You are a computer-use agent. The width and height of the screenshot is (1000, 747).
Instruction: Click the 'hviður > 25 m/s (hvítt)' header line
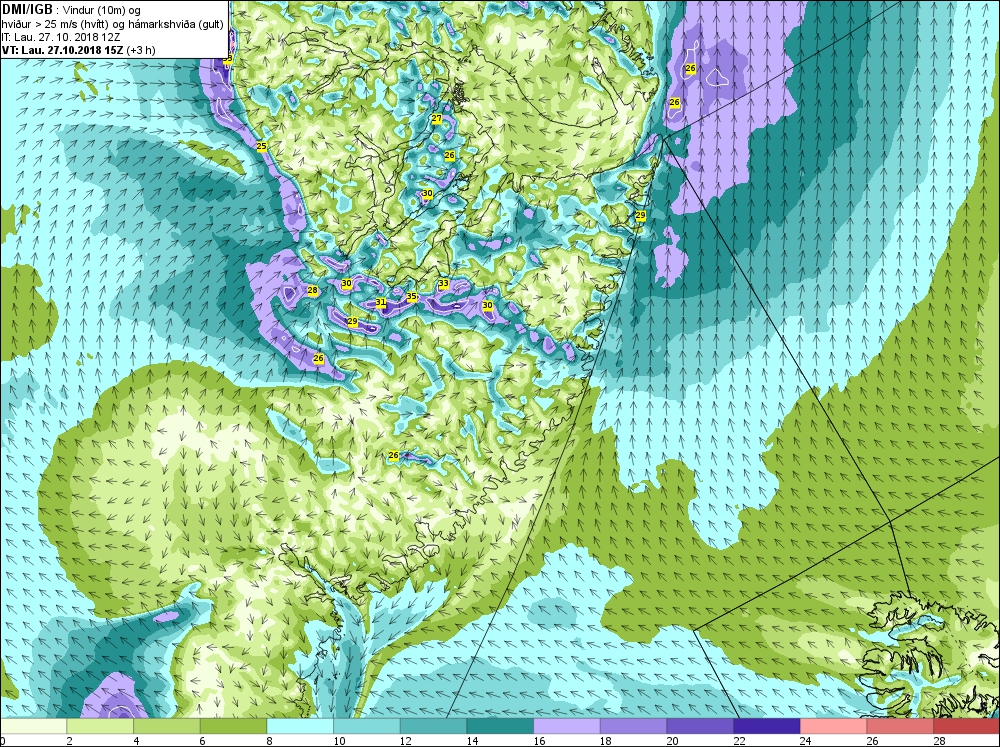click(x=112, y=24)
